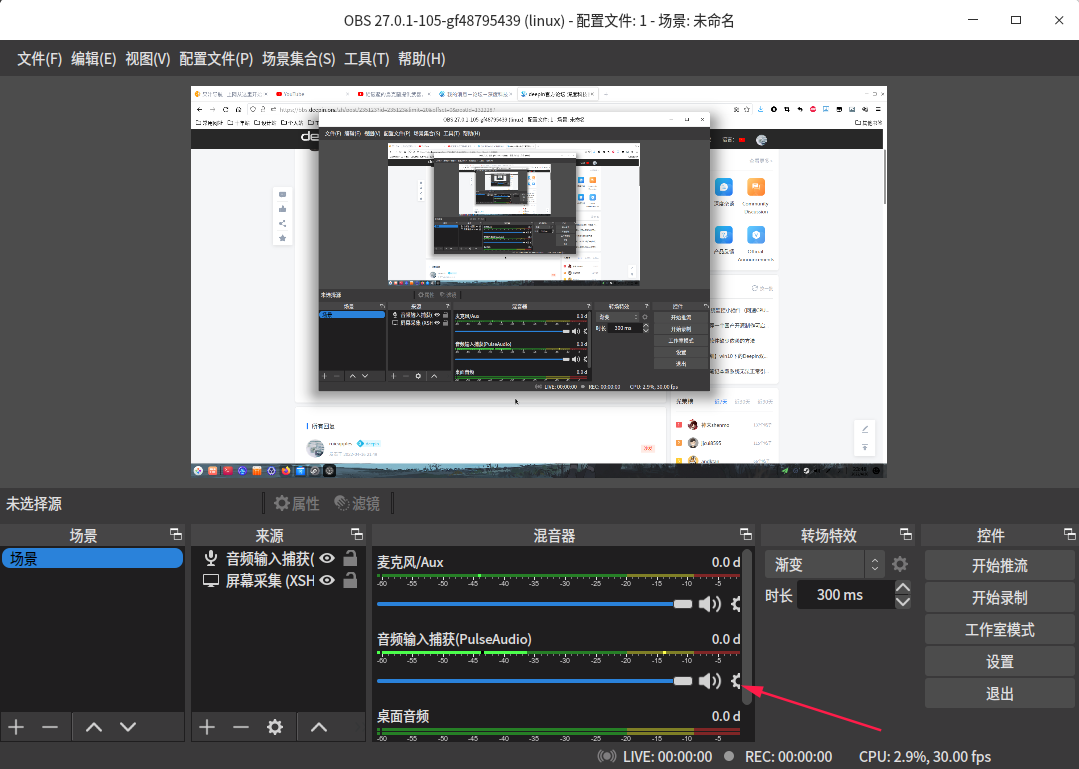Open the 工具(T) menu
This screenshot has width=1079, height=769.
point(366,58)
